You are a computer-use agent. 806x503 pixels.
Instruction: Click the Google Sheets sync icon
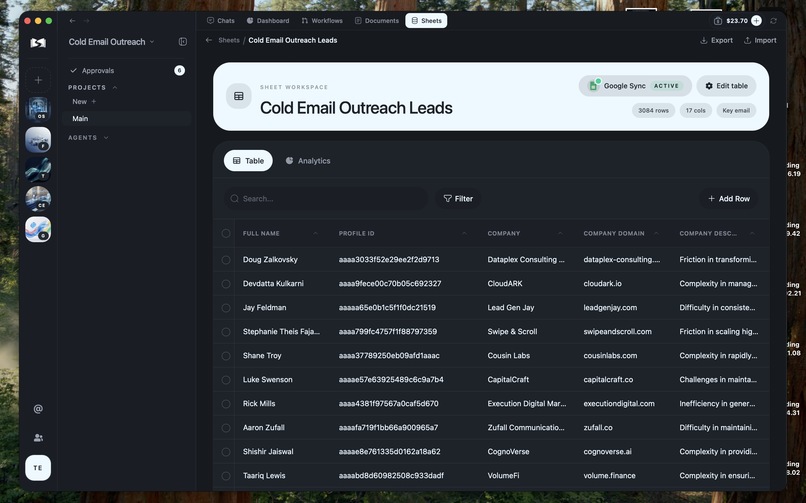[x=594, y=86]
